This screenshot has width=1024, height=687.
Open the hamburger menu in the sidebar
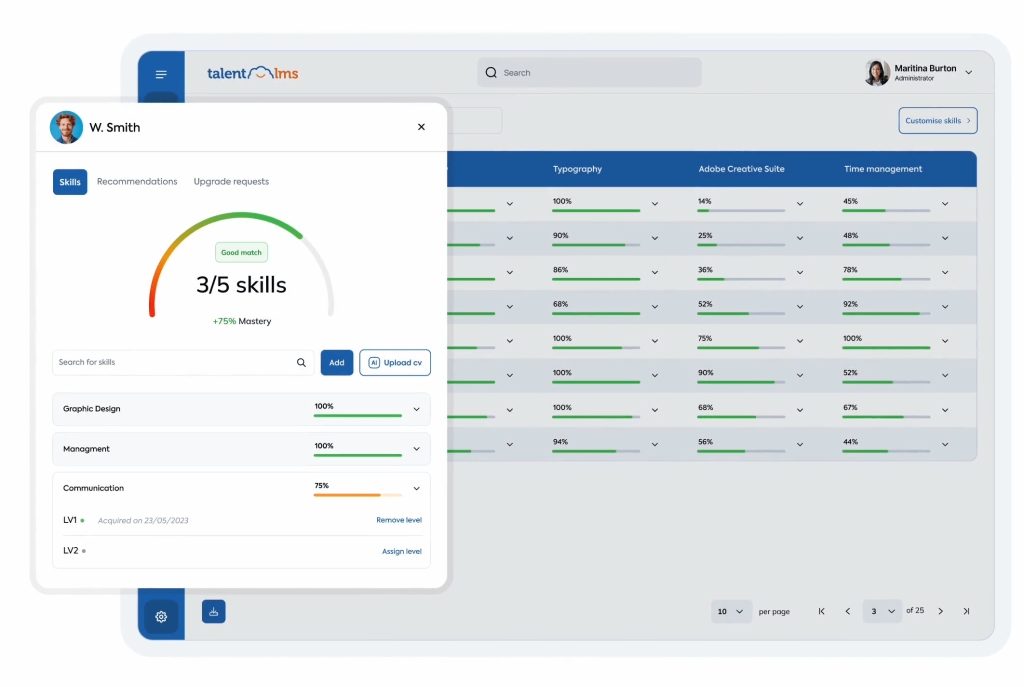tap(161, 75)
